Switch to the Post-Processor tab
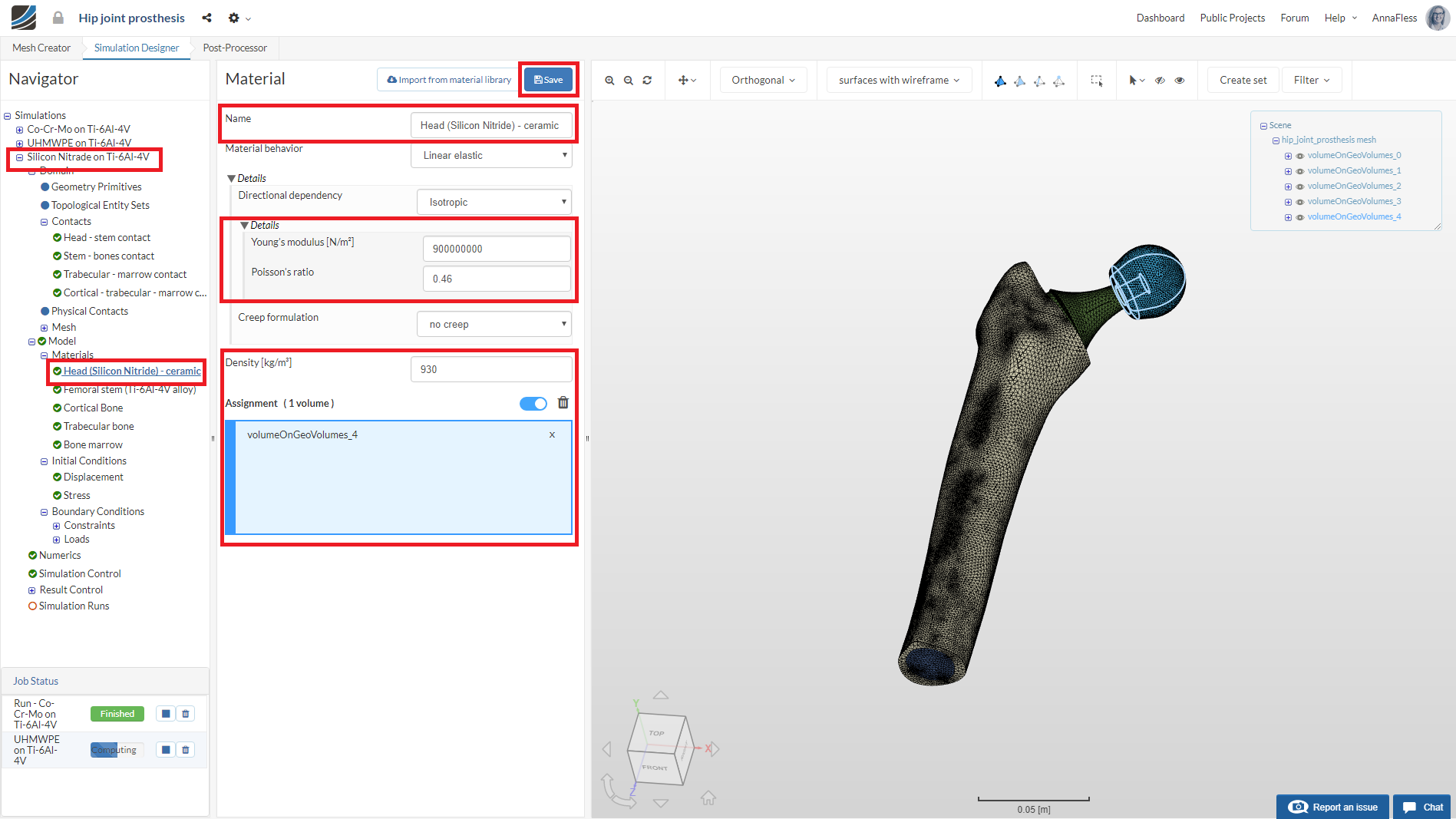Image resolution: width=1456 pixels, height=819 pixels. [235, 48]
